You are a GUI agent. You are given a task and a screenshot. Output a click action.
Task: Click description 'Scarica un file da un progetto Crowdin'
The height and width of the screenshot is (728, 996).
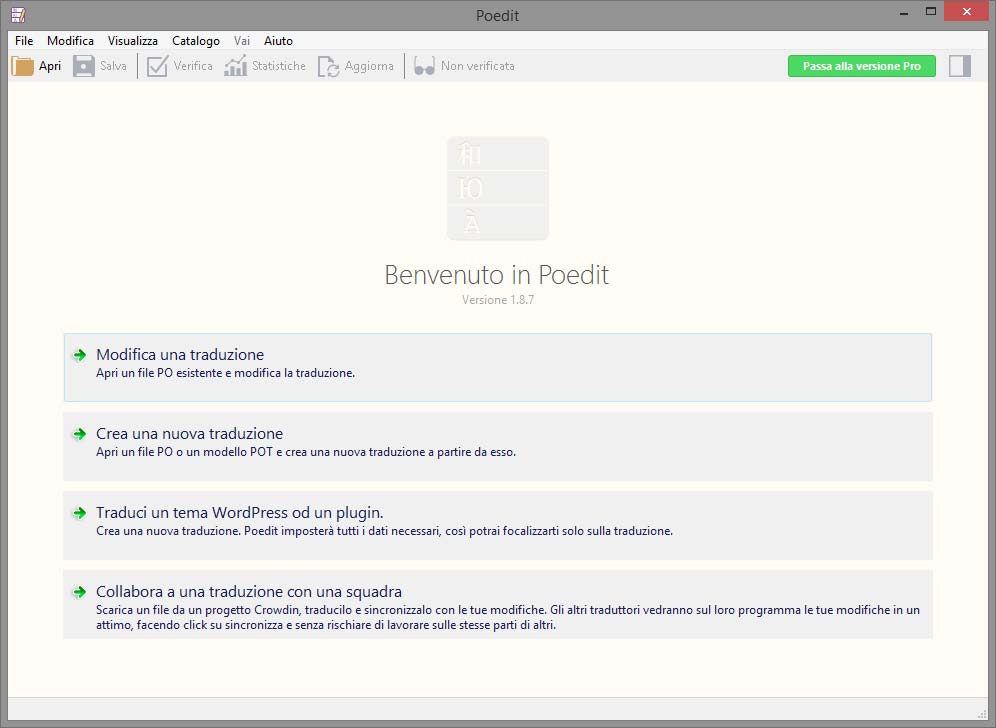[x=508, y=617]
